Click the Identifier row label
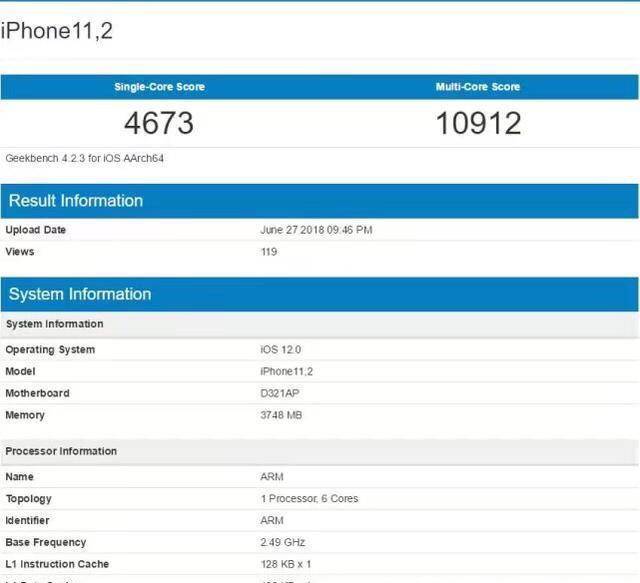640x583 pixels. click(27, 520)
